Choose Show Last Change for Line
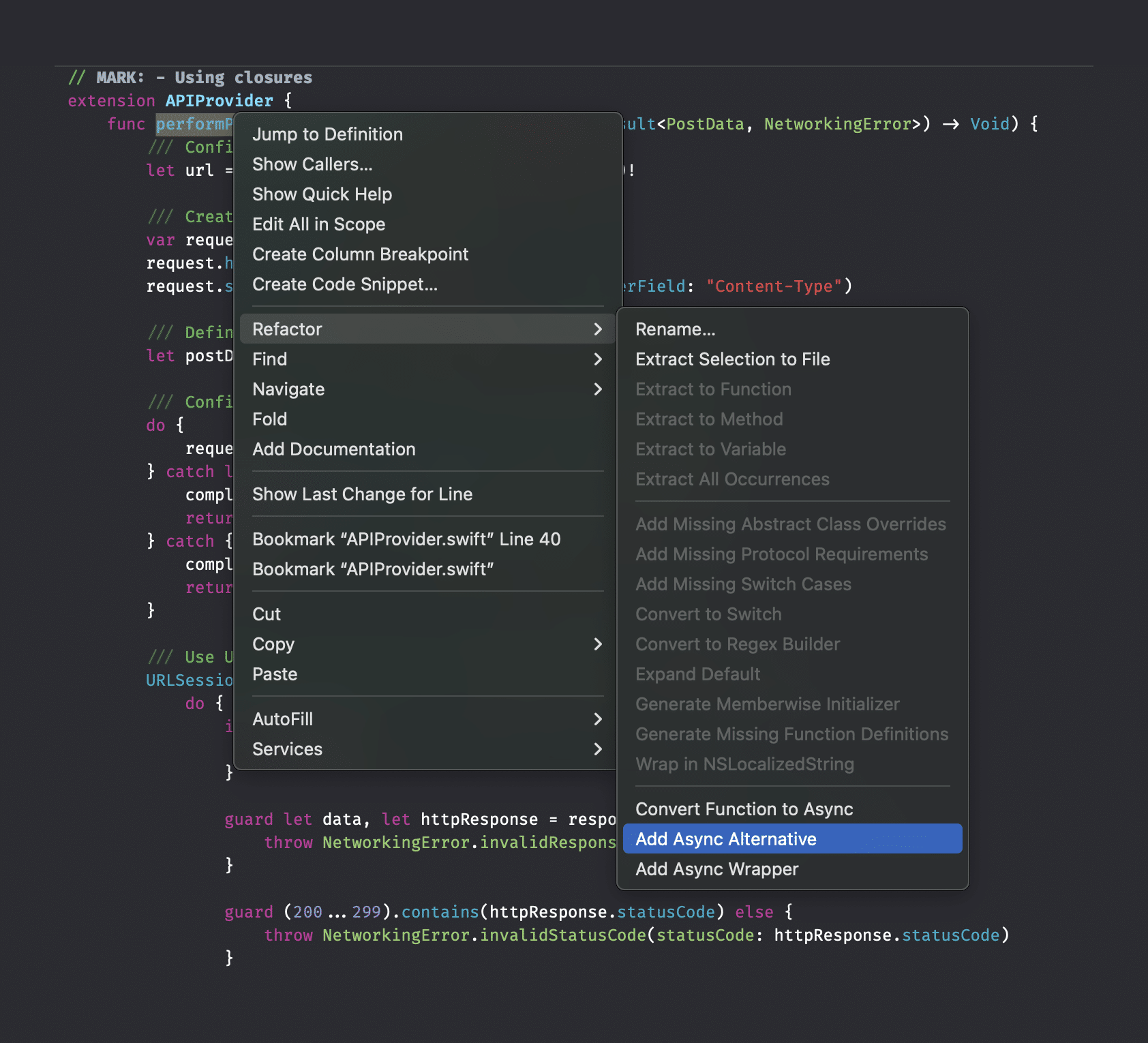This screenshot has width=1148, height=1043. tap(362, 494)
